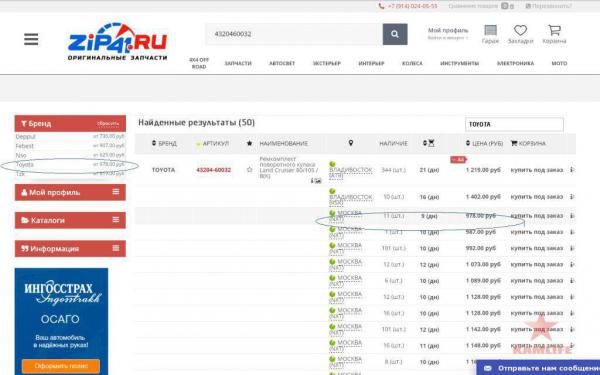Open Отправьте нам сообщение chat
Viewport: 600px width, 375px height.
click(x=538, y=368)
